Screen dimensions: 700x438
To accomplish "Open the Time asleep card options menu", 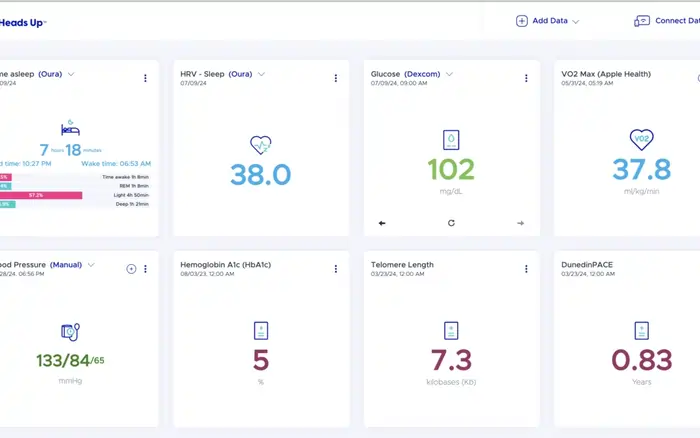I will pyautogui.click(x=145, y=78).
